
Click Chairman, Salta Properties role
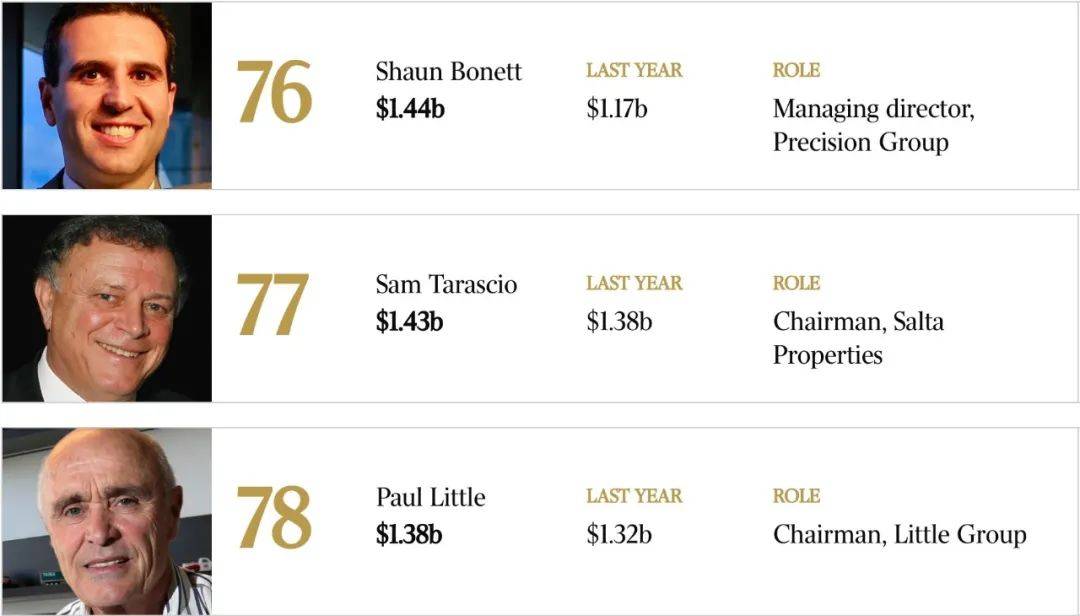858,338
